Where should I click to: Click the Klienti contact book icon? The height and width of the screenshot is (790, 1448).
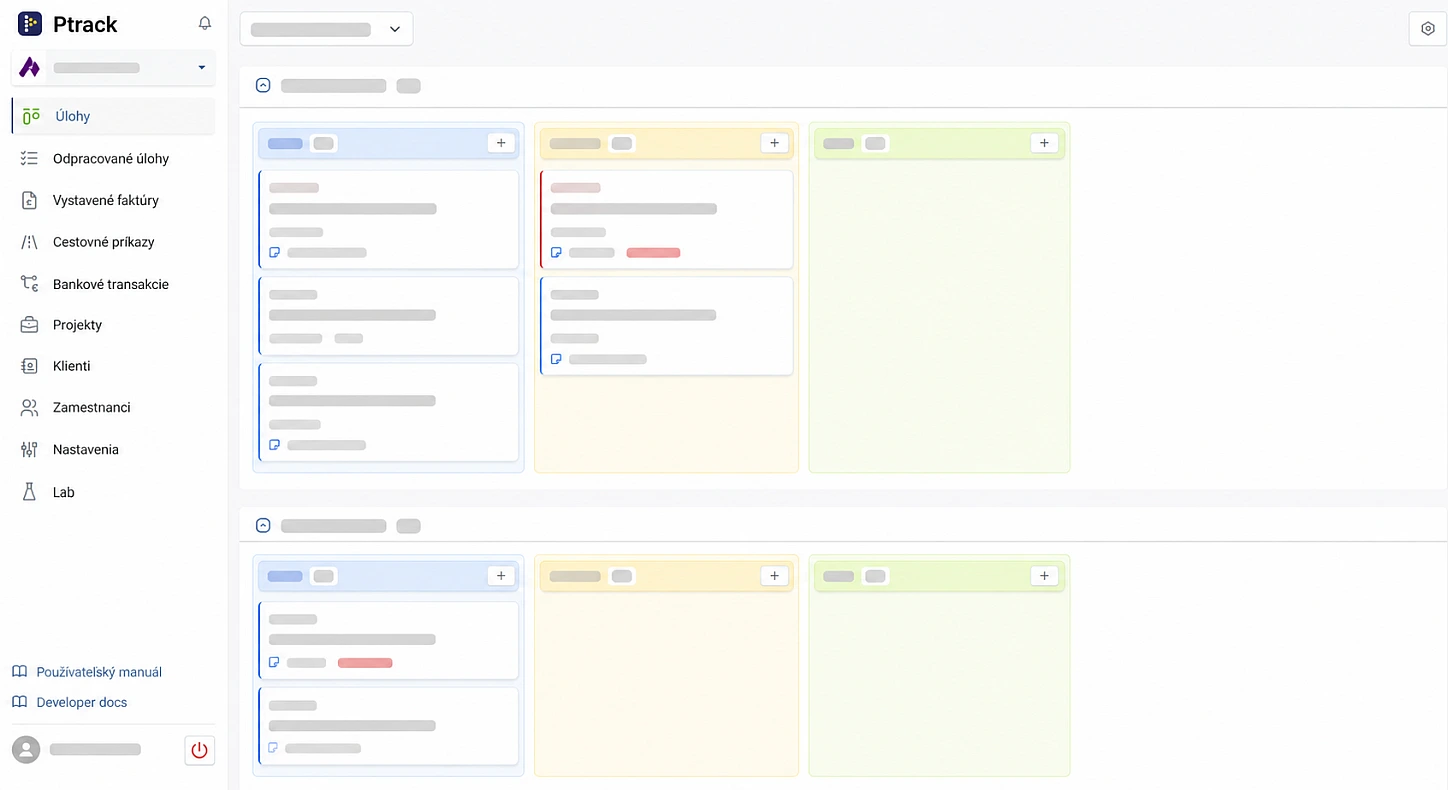coord(29,366)
